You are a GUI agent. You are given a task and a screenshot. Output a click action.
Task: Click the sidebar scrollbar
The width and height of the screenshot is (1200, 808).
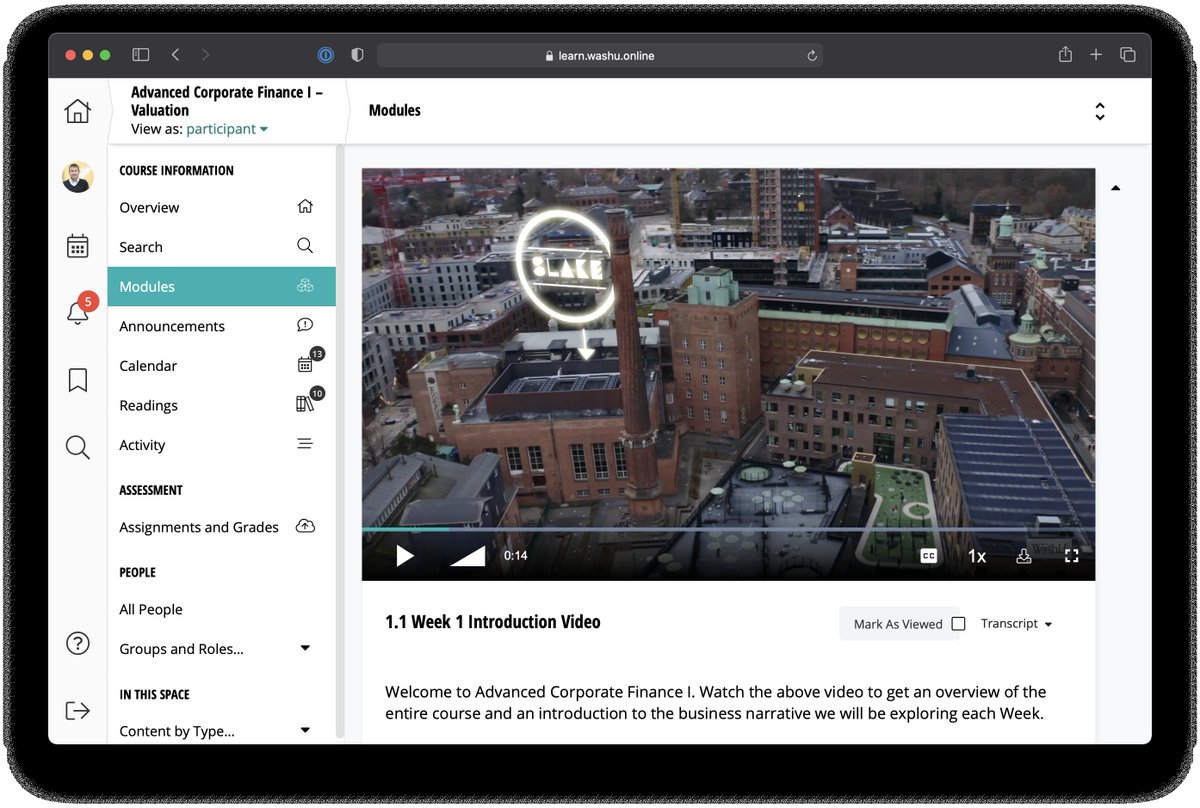click(340, 440)
